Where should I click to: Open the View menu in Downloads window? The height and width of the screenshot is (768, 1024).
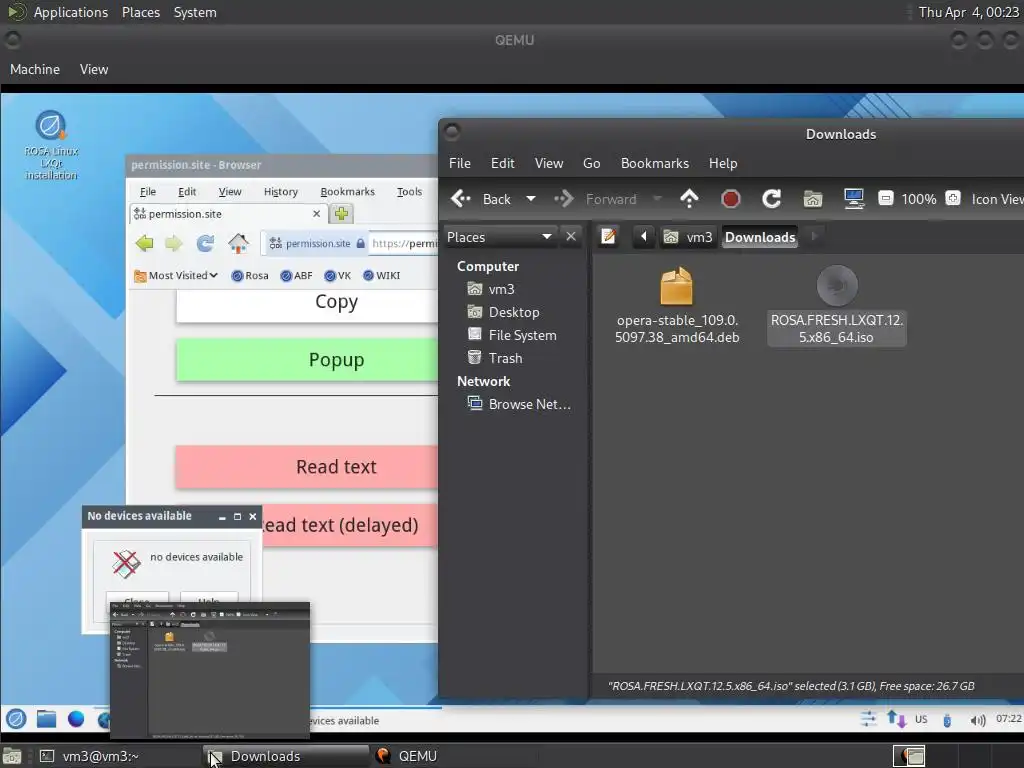549,163
